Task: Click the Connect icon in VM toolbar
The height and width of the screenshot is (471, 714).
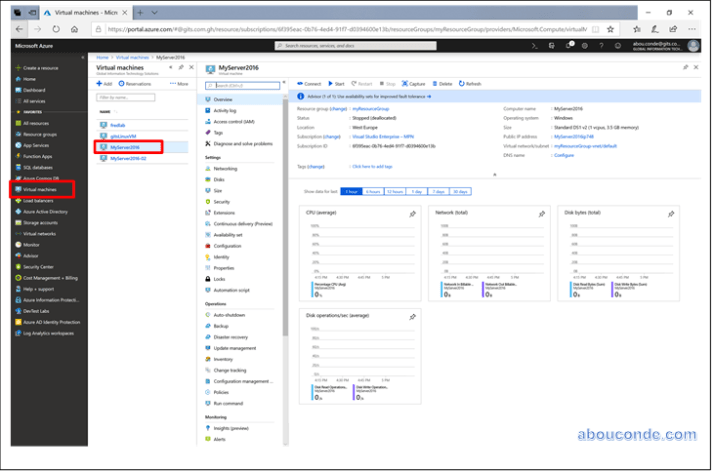Action: tap(300, 84)
